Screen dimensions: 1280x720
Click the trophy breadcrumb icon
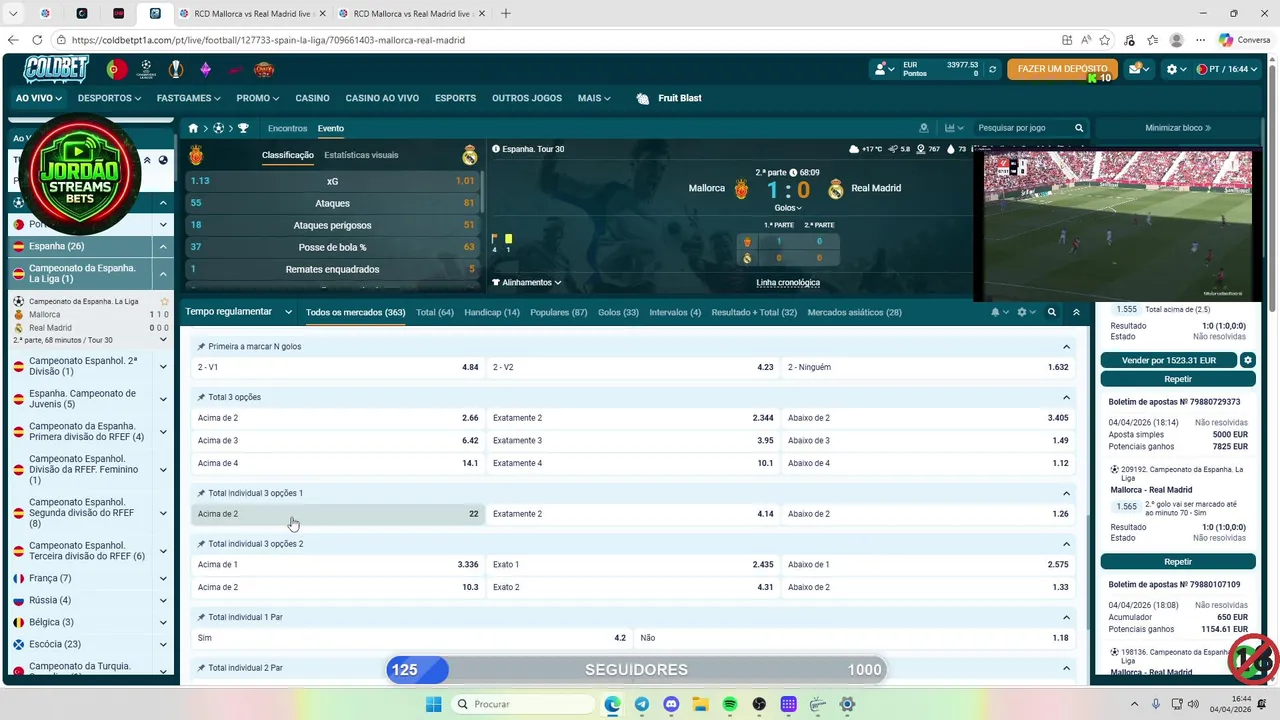point(243,128)
